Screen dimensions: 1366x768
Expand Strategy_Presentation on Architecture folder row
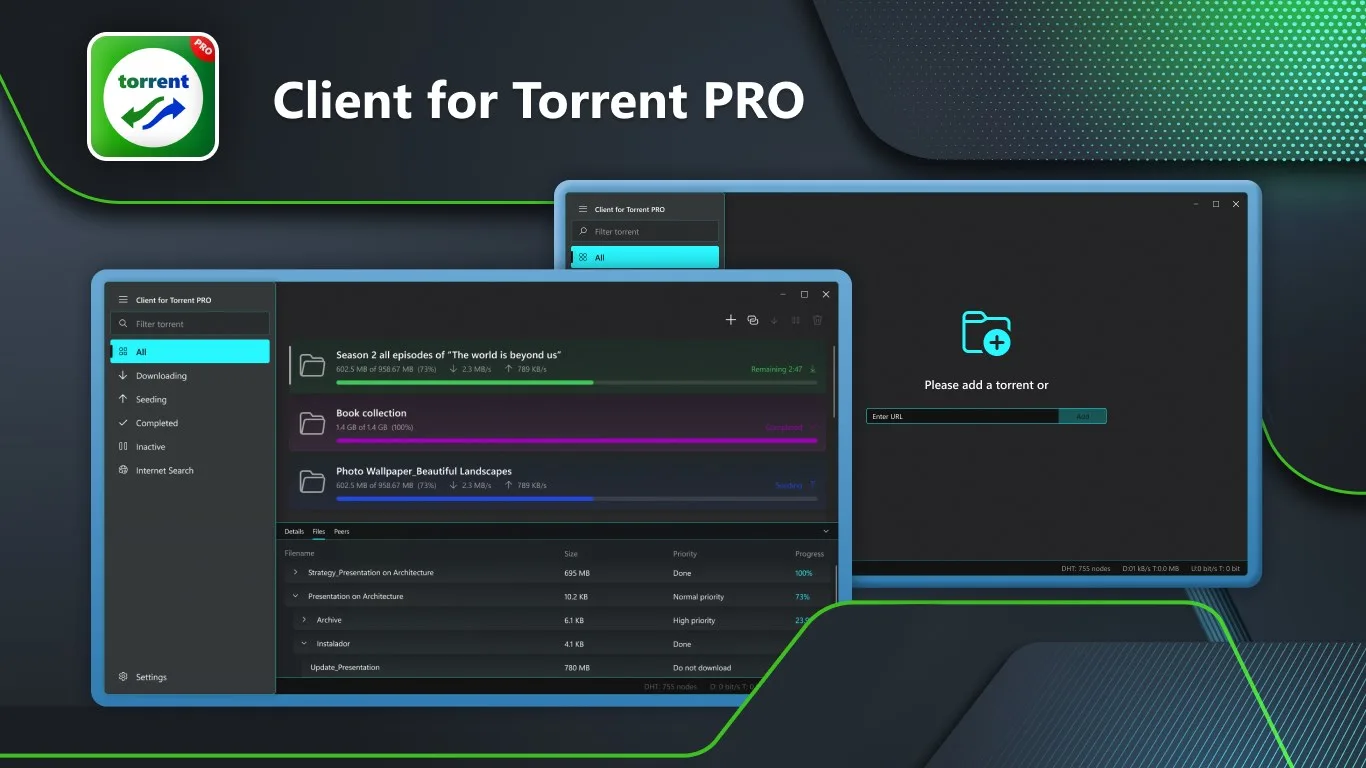[x=295, y=573]
